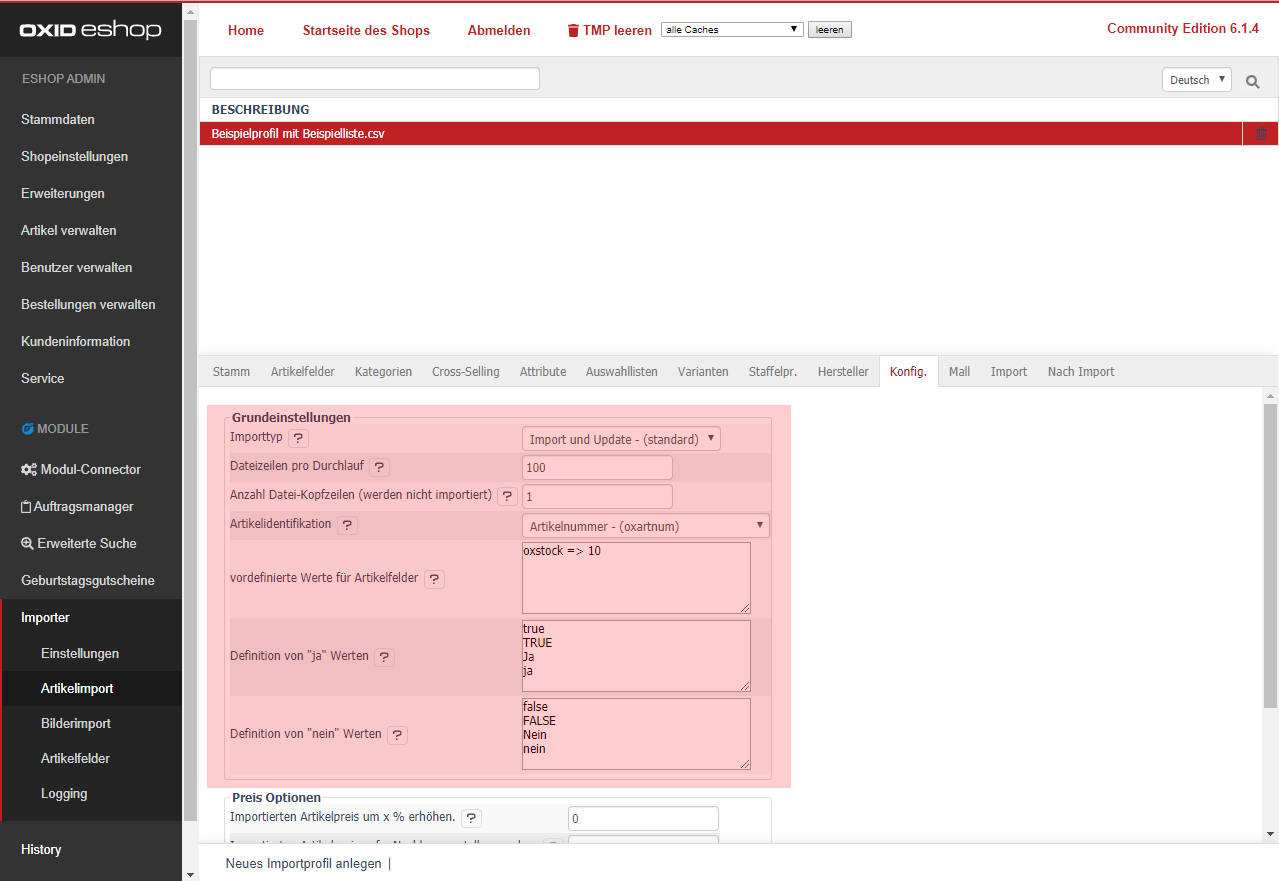Switch to the Nach Import tab
The width and height of the screenshot is (1279, 881).
coord(1080,372)
